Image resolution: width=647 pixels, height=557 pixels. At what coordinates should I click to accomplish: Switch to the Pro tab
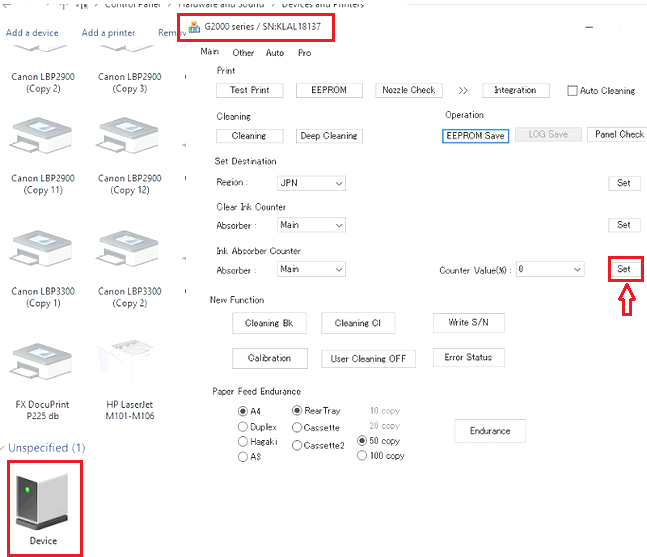[x=304, y=53]
